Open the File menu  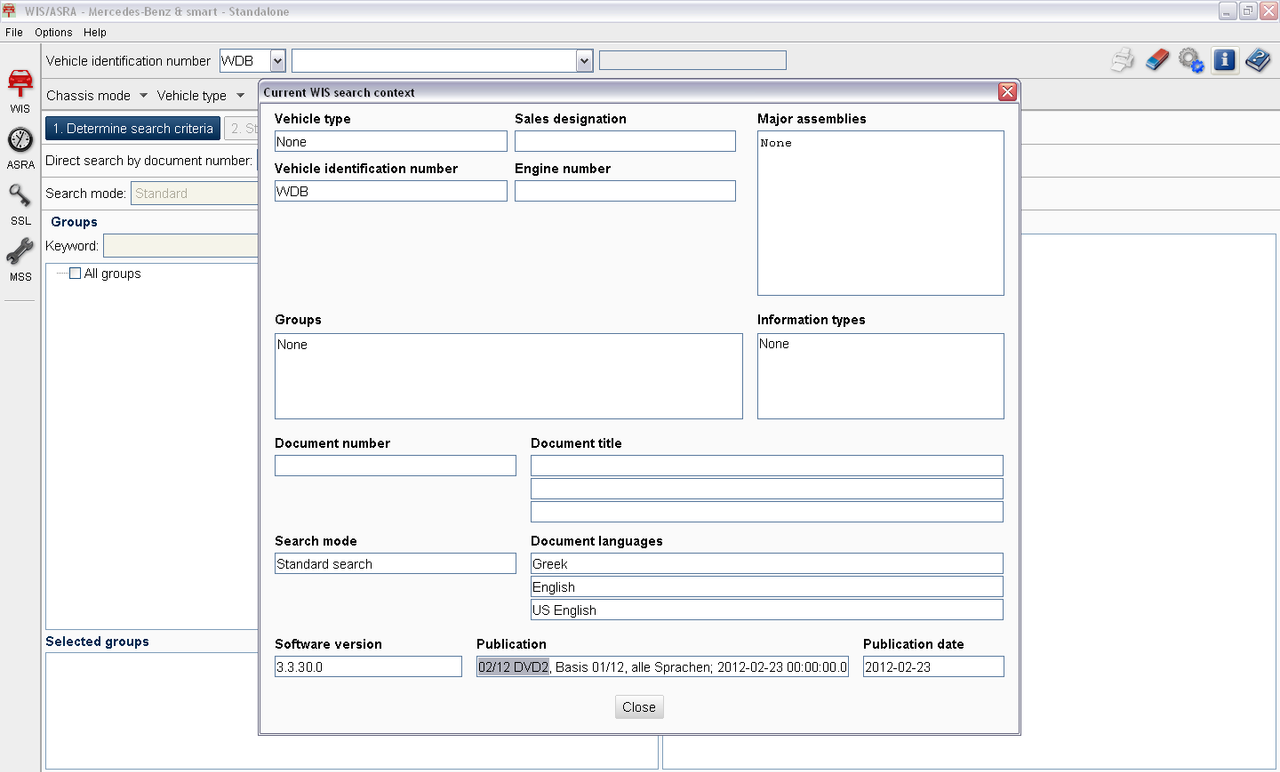(x=14, y=32)
